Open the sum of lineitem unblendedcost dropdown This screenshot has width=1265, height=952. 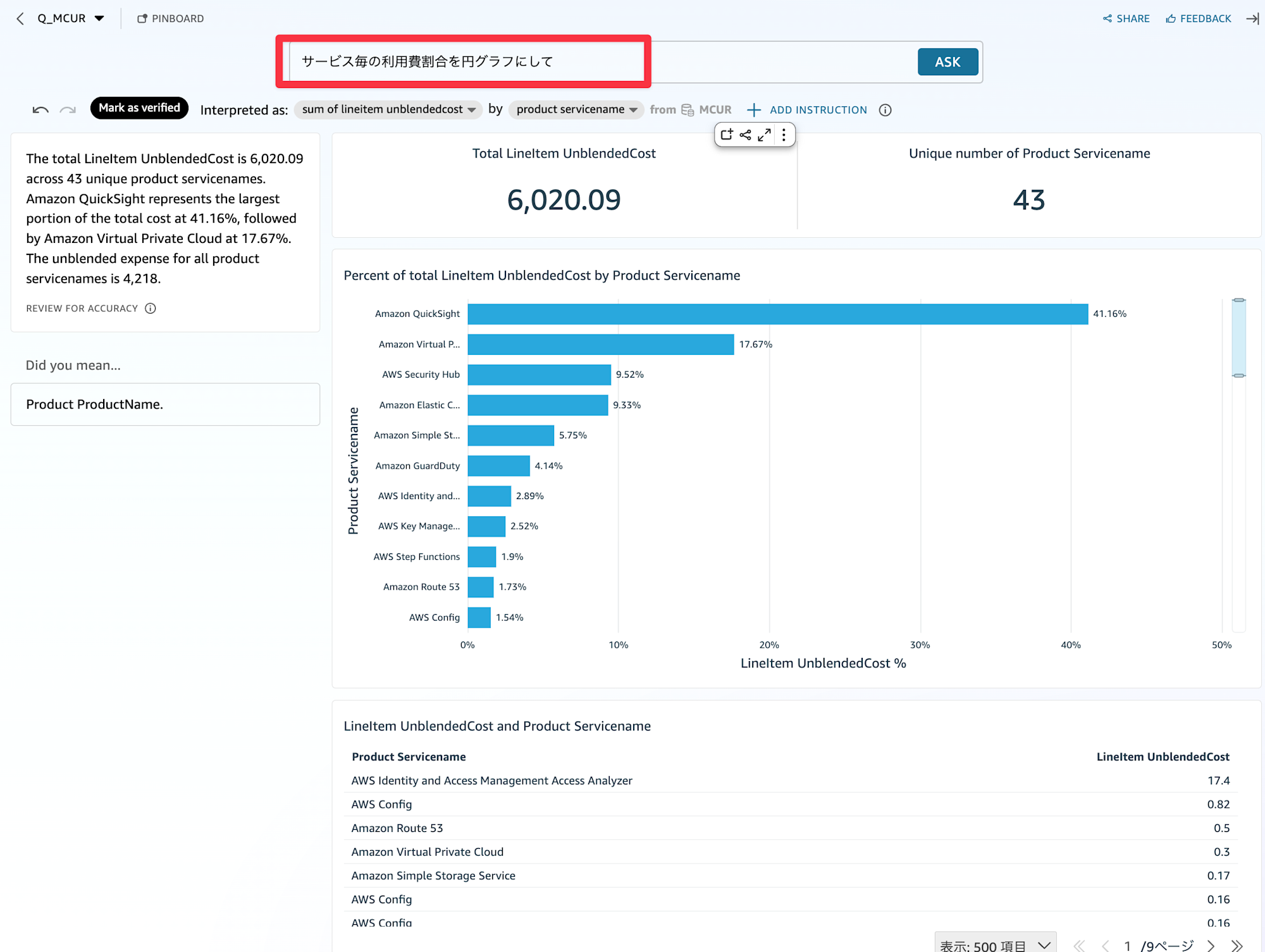[388, 109]
